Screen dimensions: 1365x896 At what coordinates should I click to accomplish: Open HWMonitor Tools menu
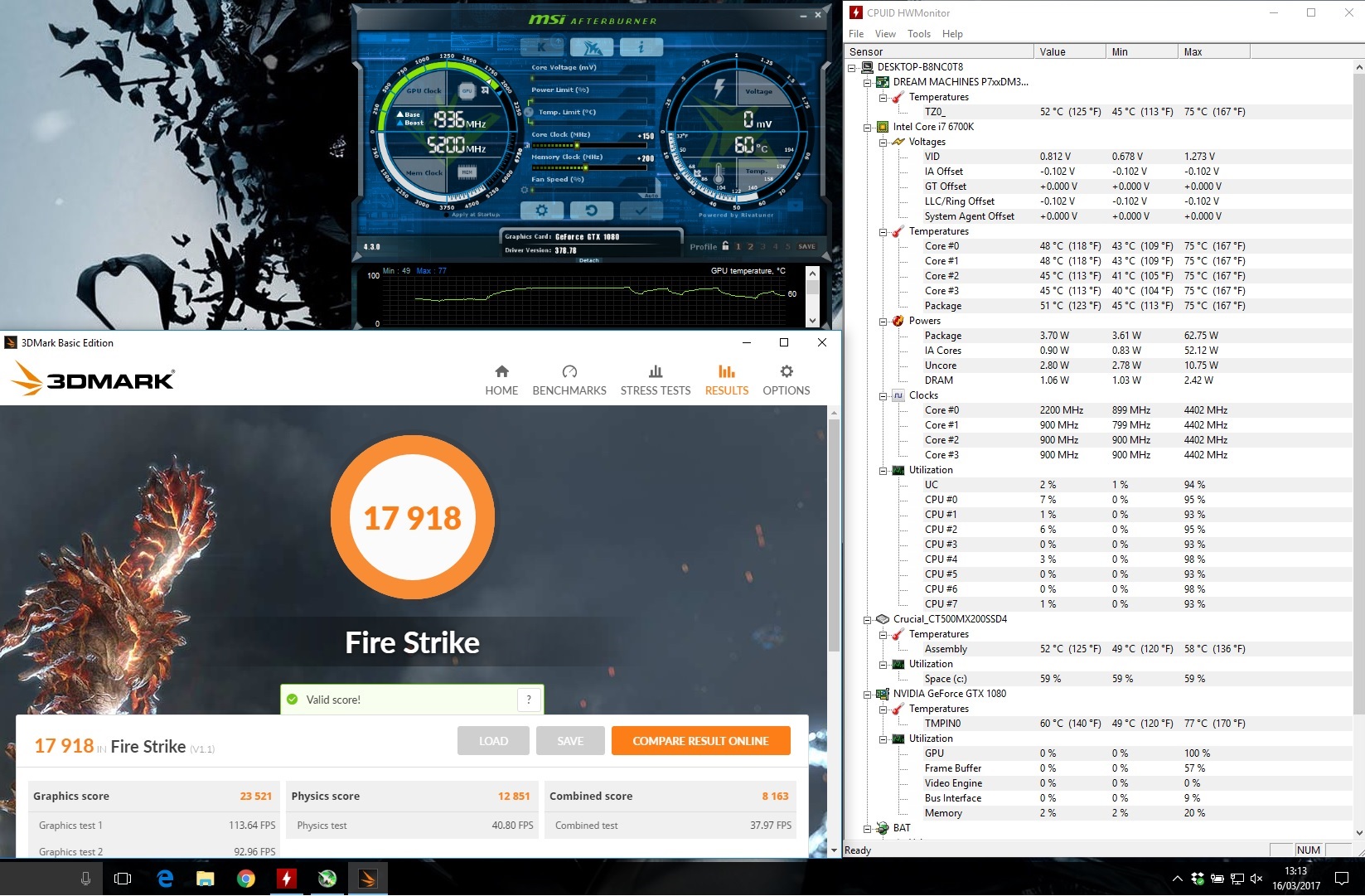point(919,34)
